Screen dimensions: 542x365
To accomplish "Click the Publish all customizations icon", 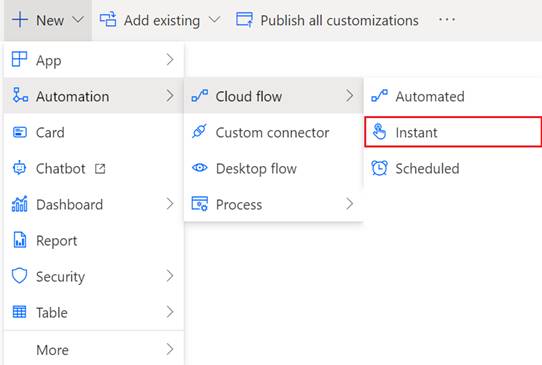I will 244,20.
